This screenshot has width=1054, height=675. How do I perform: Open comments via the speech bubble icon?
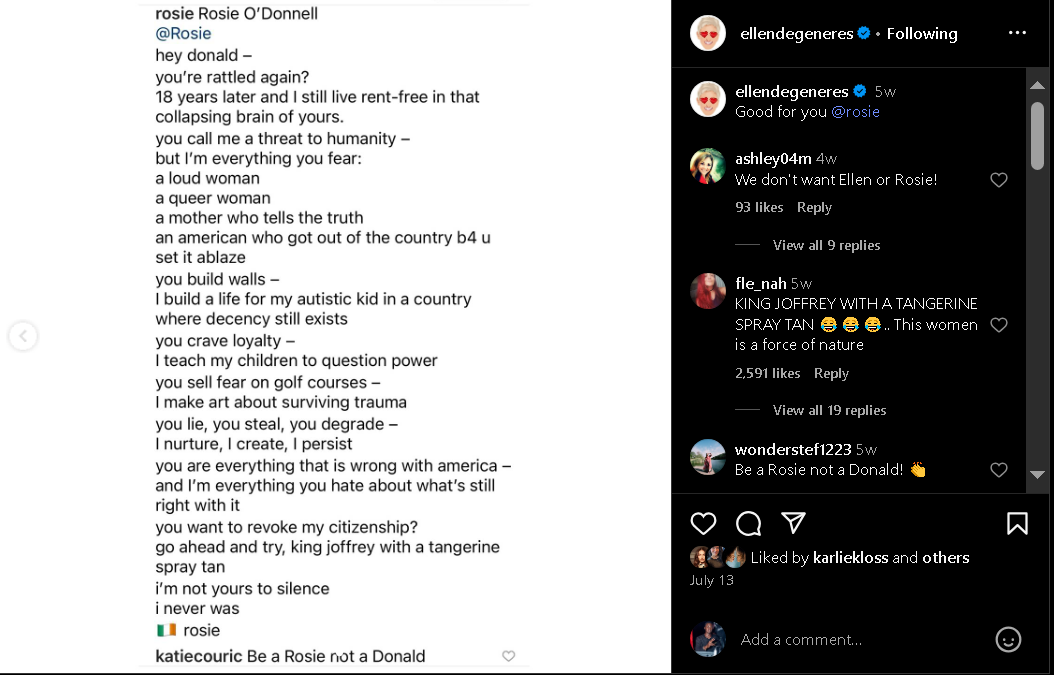(x=749, y=523)
